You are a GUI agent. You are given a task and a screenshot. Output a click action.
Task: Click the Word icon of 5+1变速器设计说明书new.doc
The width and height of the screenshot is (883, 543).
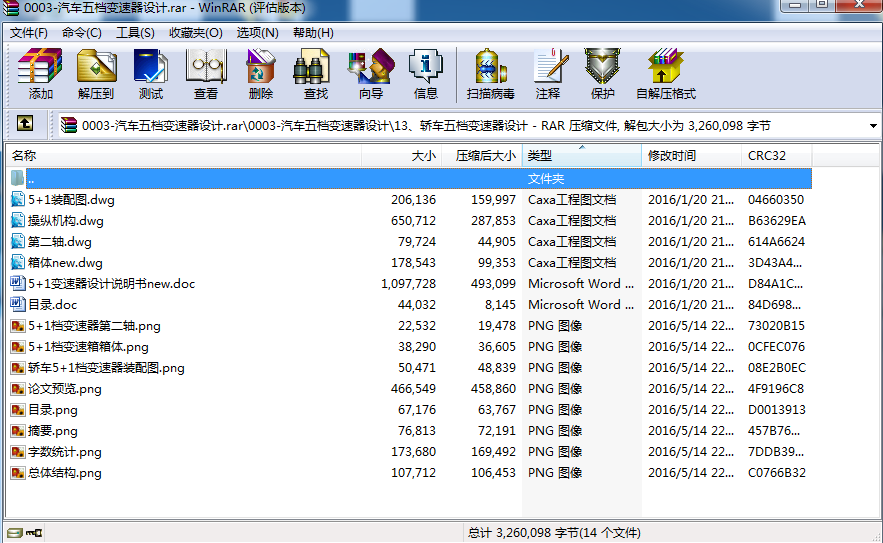(x=18, y=283)
